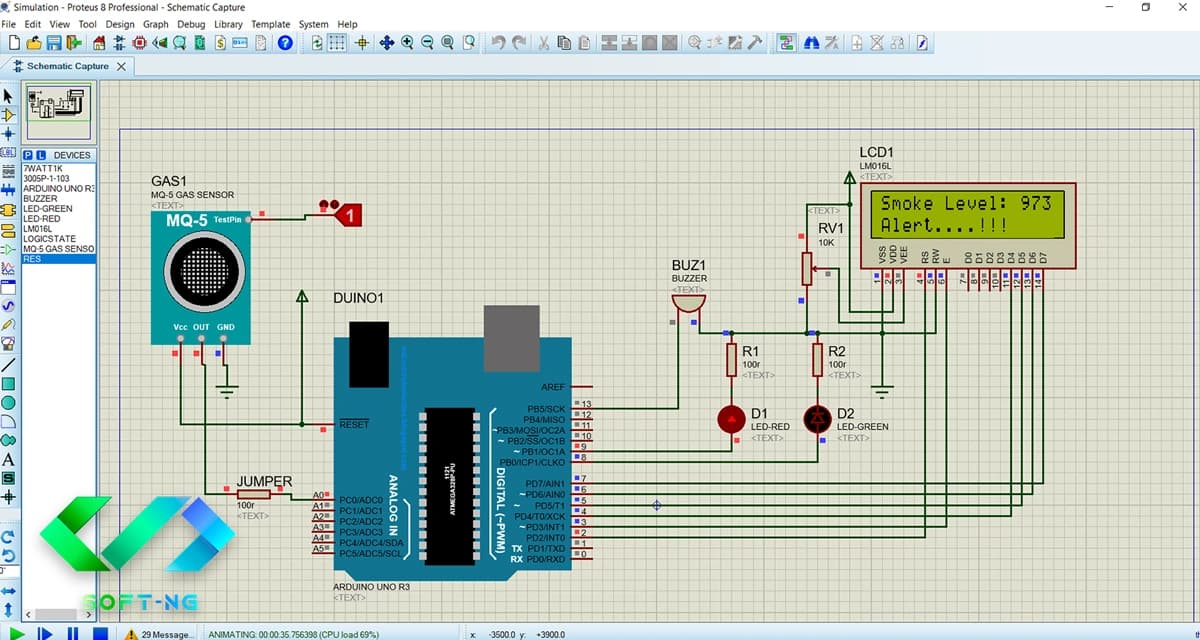The image size is (1200, 640).
Task: Click the Pan/Center view arrows icon
Action: pos(387,43)
